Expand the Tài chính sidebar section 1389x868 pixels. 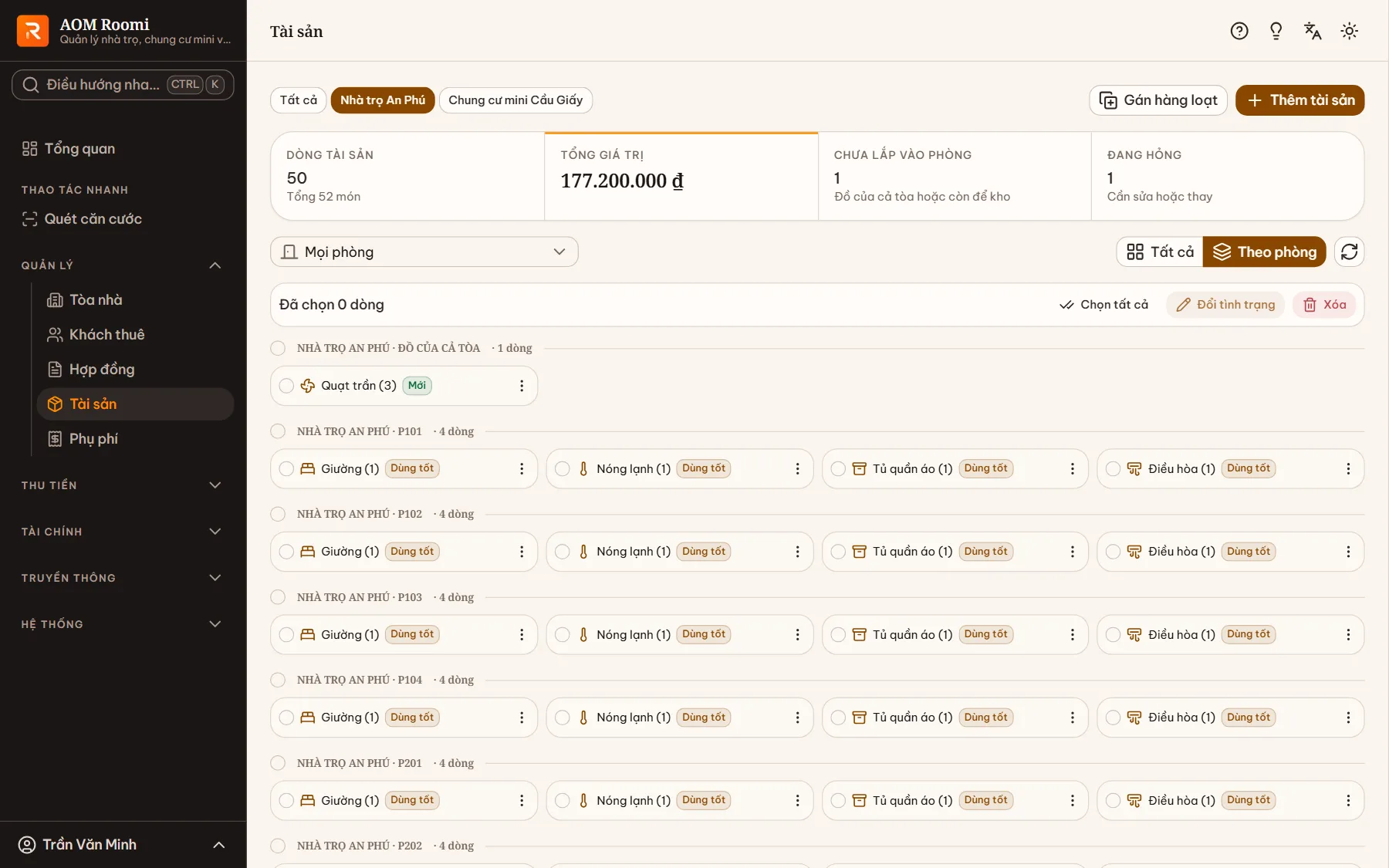pos(122,532)
